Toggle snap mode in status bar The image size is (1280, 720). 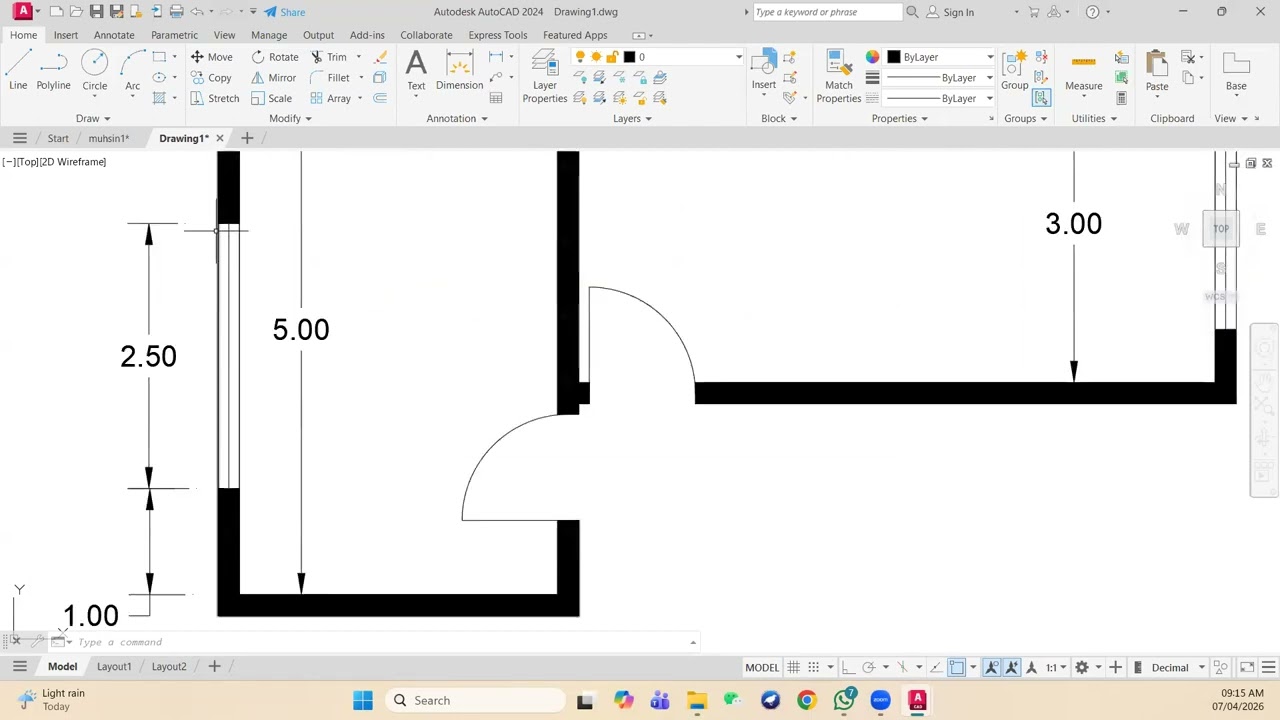[814, 667]
